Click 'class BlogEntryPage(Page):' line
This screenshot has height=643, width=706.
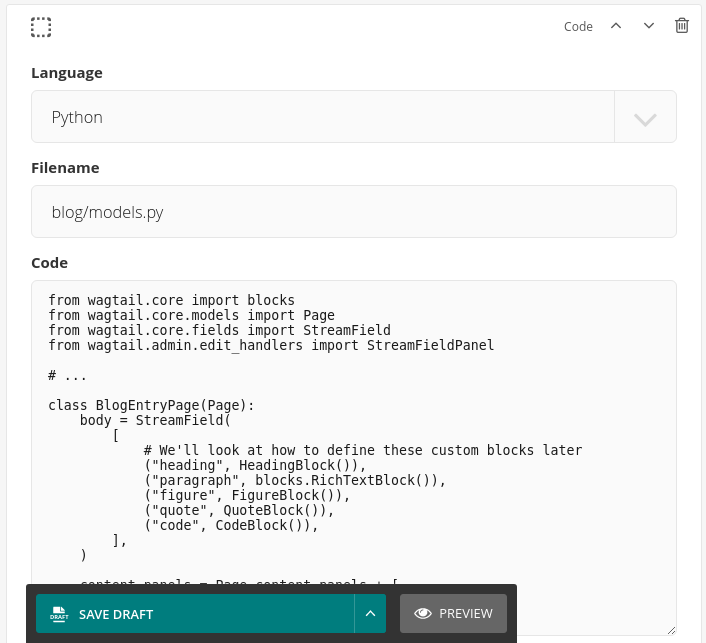click(x=151, y=405)
